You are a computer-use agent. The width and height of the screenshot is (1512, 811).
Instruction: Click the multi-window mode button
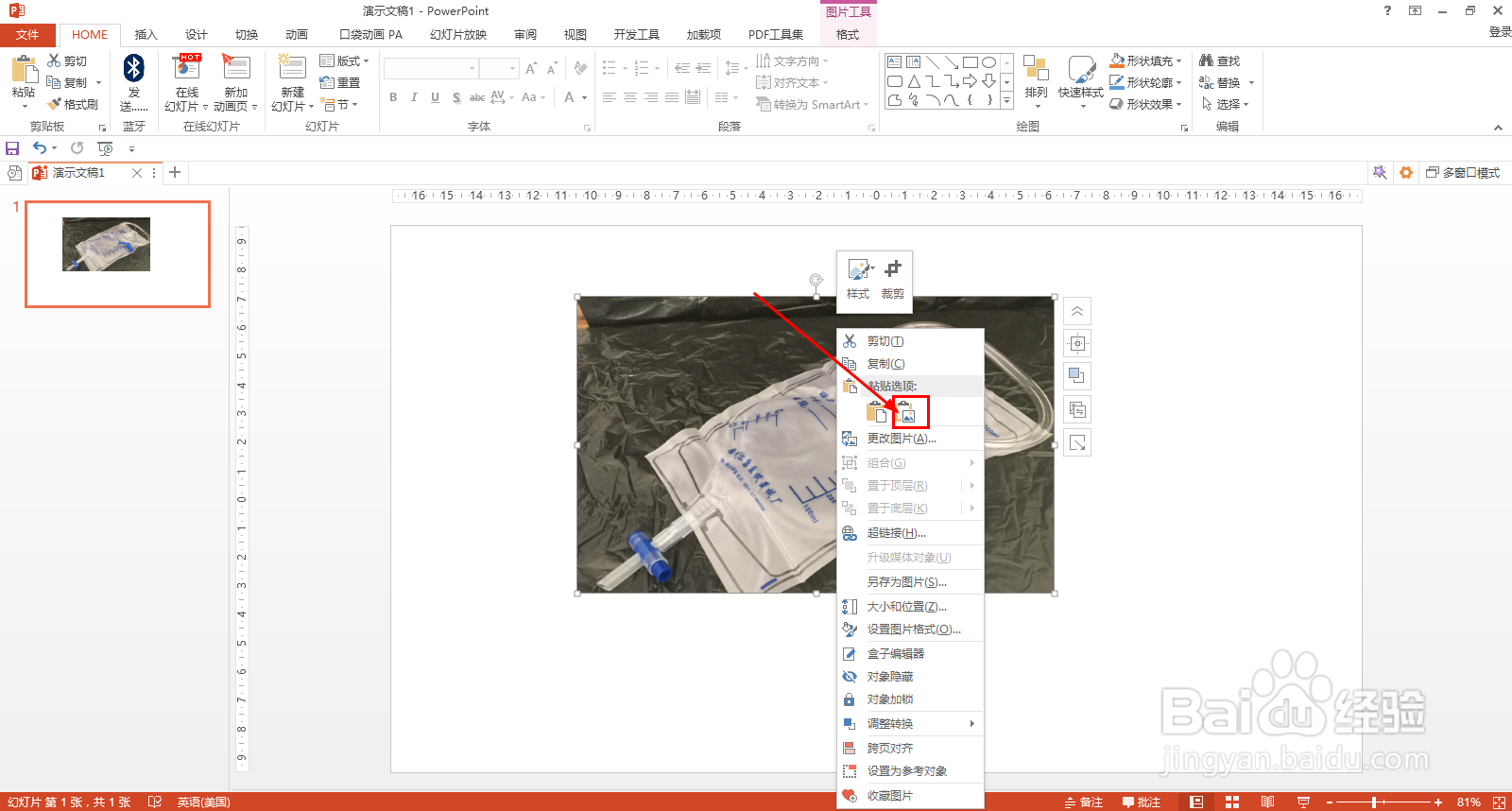[x=1463, y=173]
